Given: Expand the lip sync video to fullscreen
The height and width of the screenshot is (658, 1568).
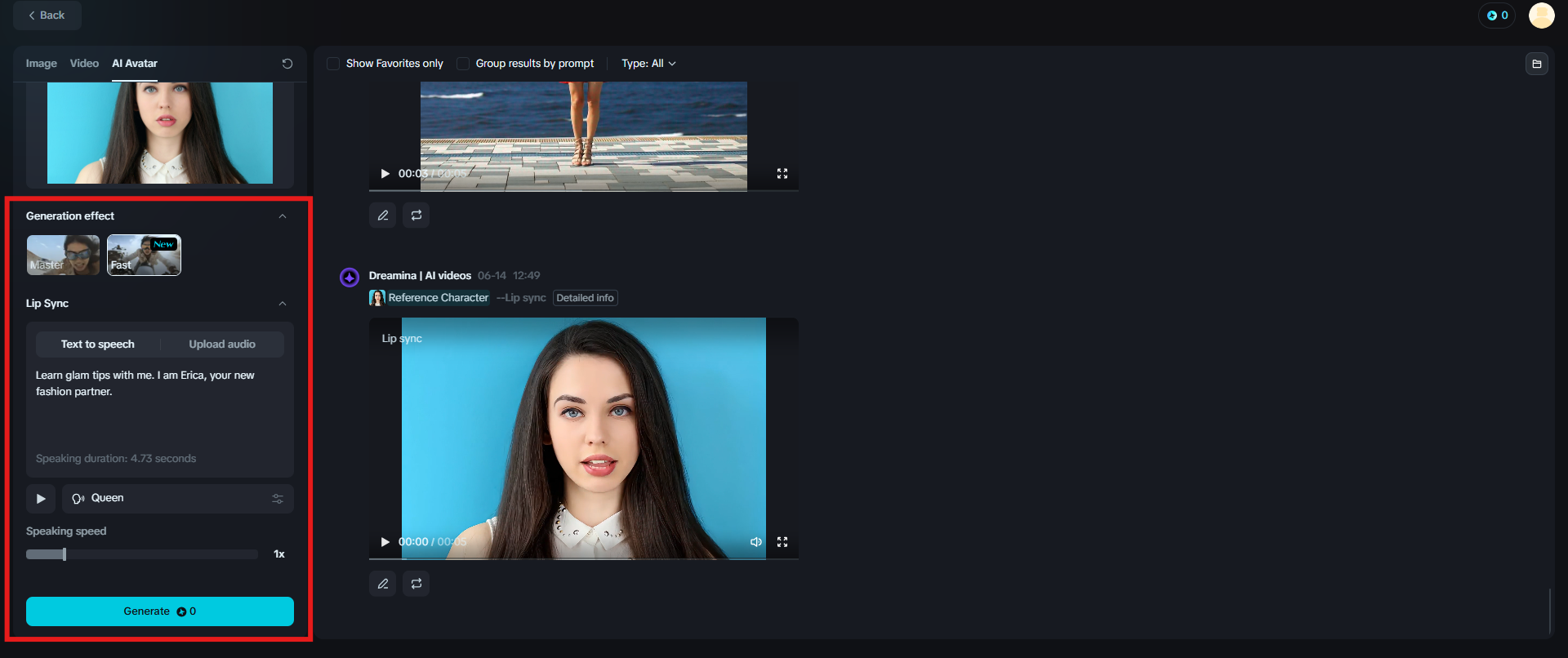Looking at the screenshot, I should click(782, 542).
